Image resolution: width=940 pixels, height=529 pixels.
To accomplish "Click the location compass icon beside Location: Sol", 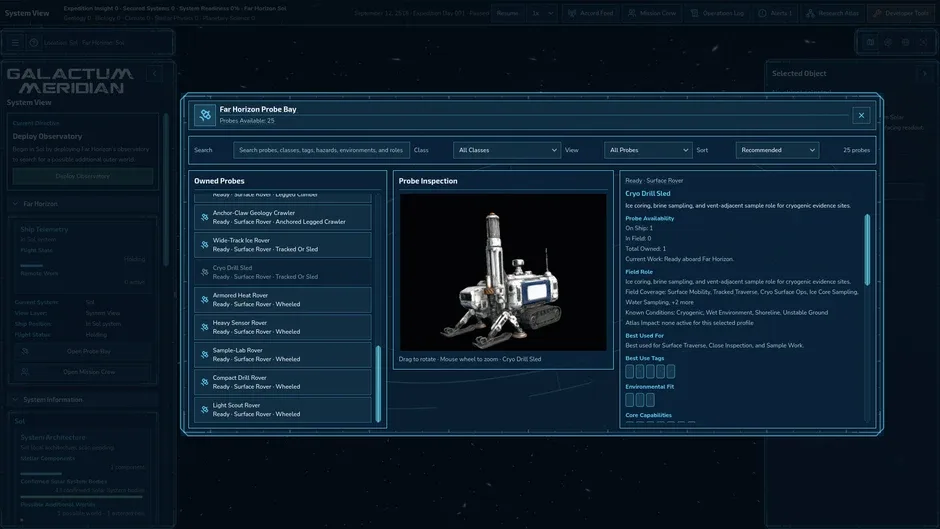I will click(34, 43).
